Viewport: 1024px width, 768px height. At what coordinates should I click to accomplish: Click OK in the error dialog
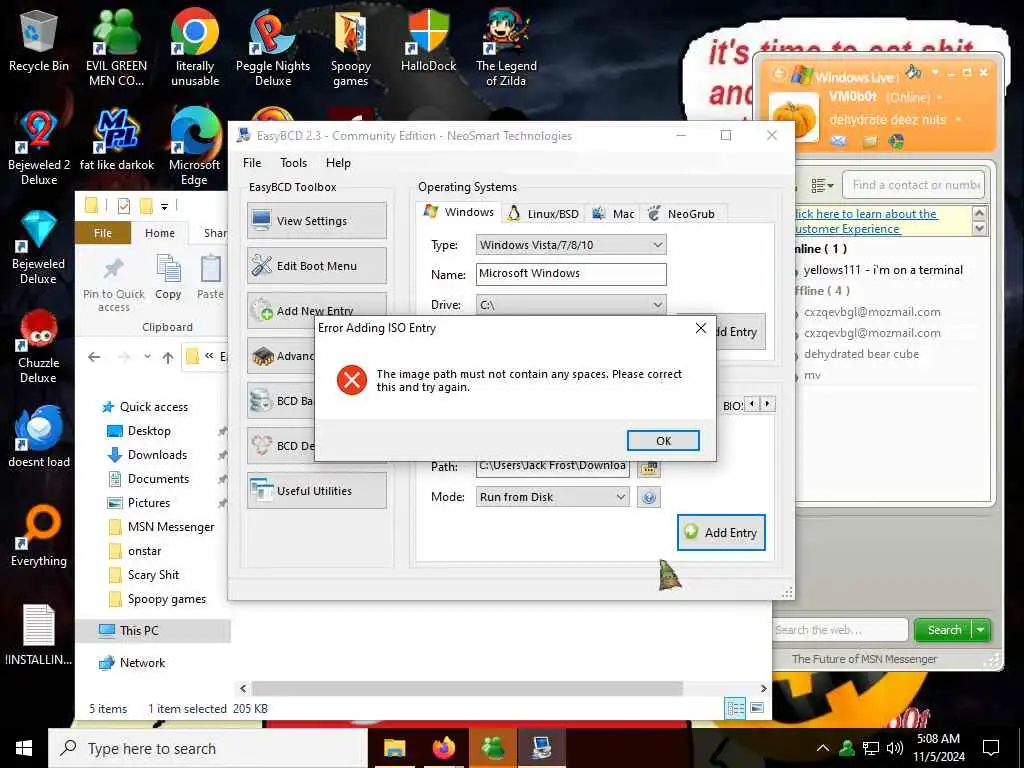663,441
